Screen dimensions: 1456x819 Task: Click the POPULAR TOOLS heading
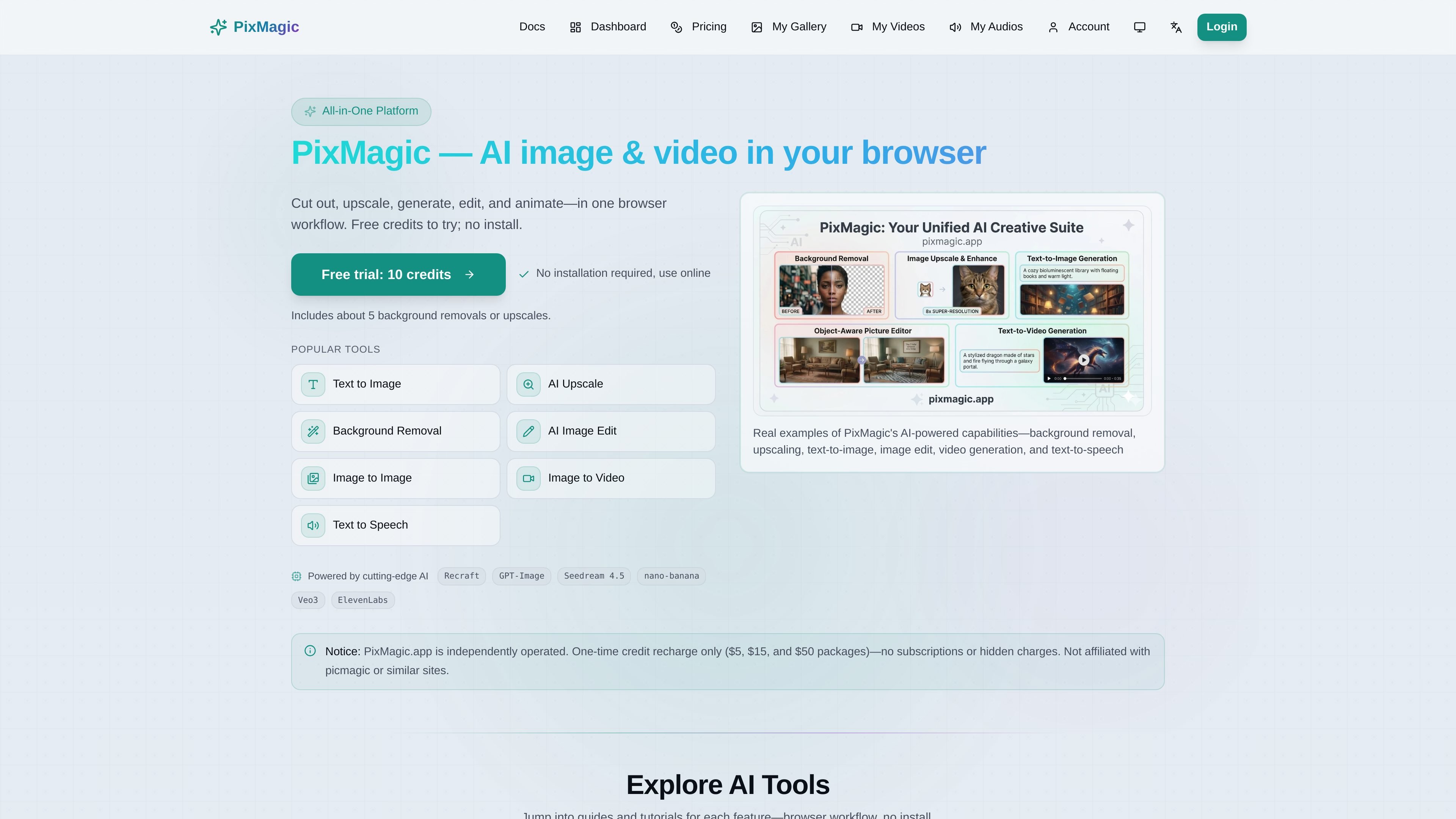coord(336,349)
